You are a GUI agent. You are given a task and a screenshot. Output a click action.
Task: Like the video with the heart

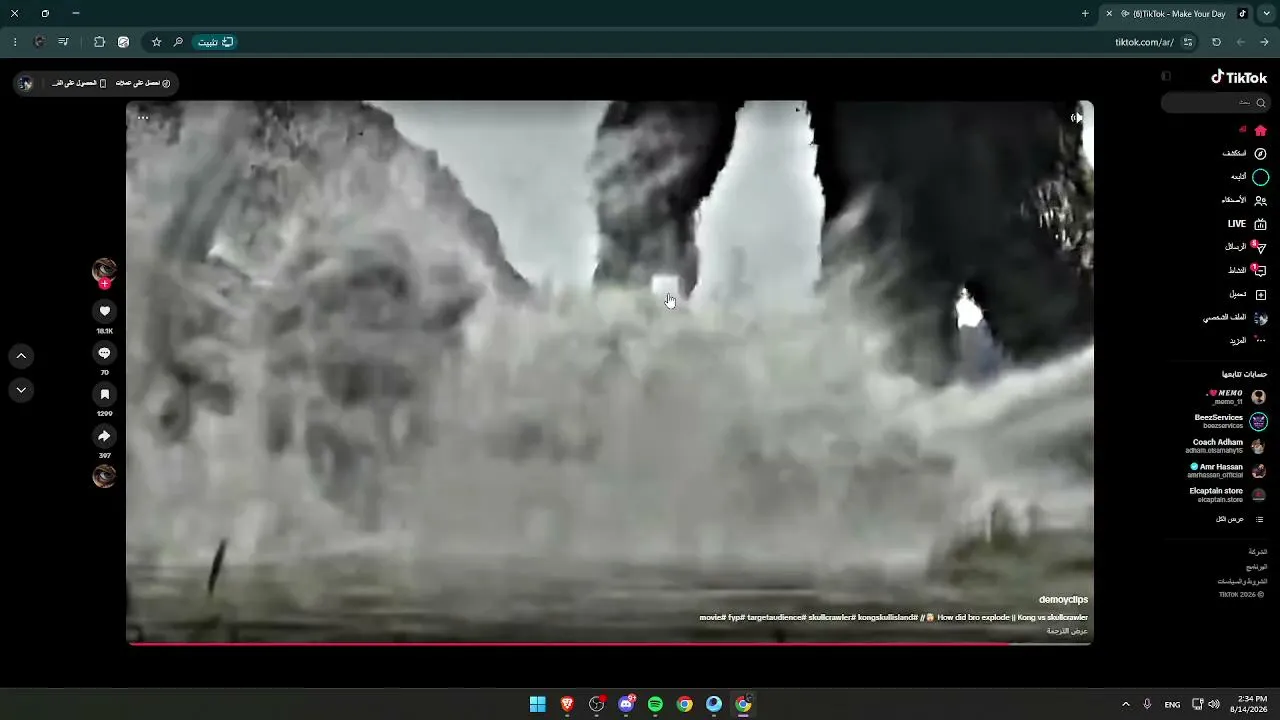(104, 311)
